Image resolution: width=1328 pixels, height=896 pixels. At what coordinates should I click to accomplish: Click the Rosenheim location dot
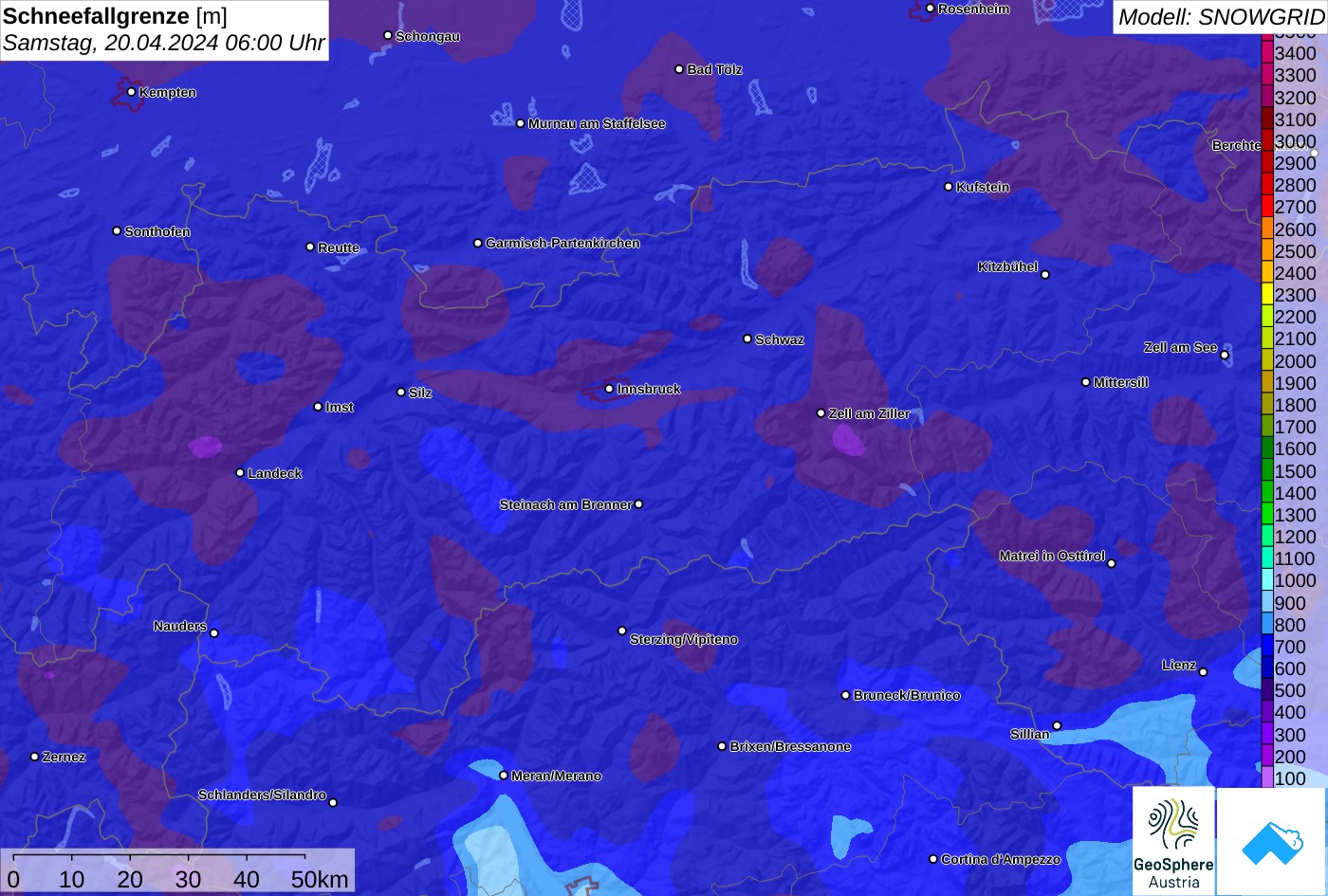point(931,9)
